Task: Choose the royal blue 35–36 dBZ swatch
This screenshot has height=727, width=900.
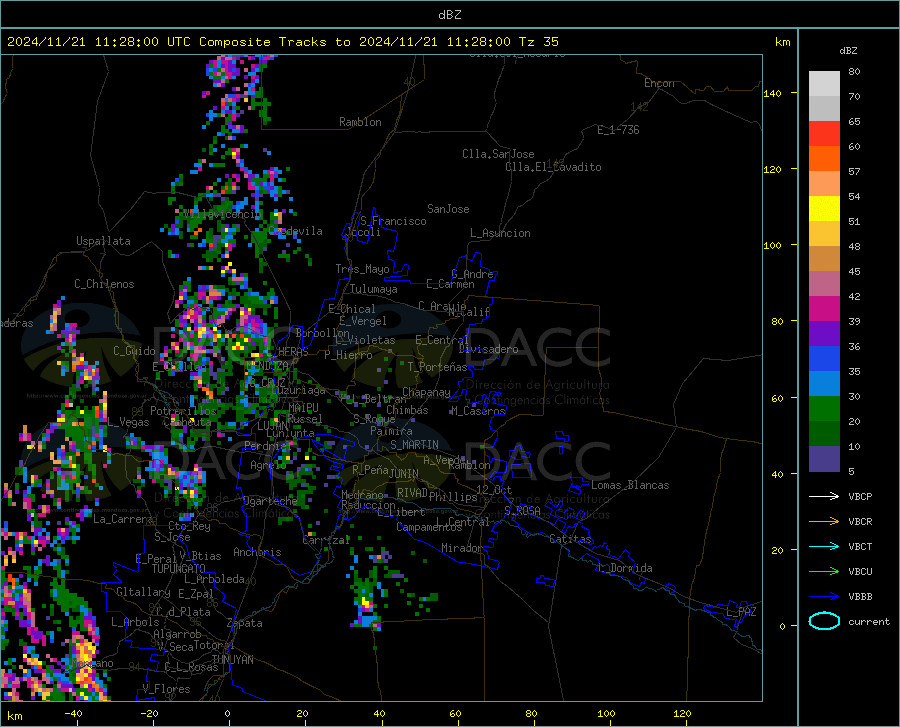Action: pos(824,359)
